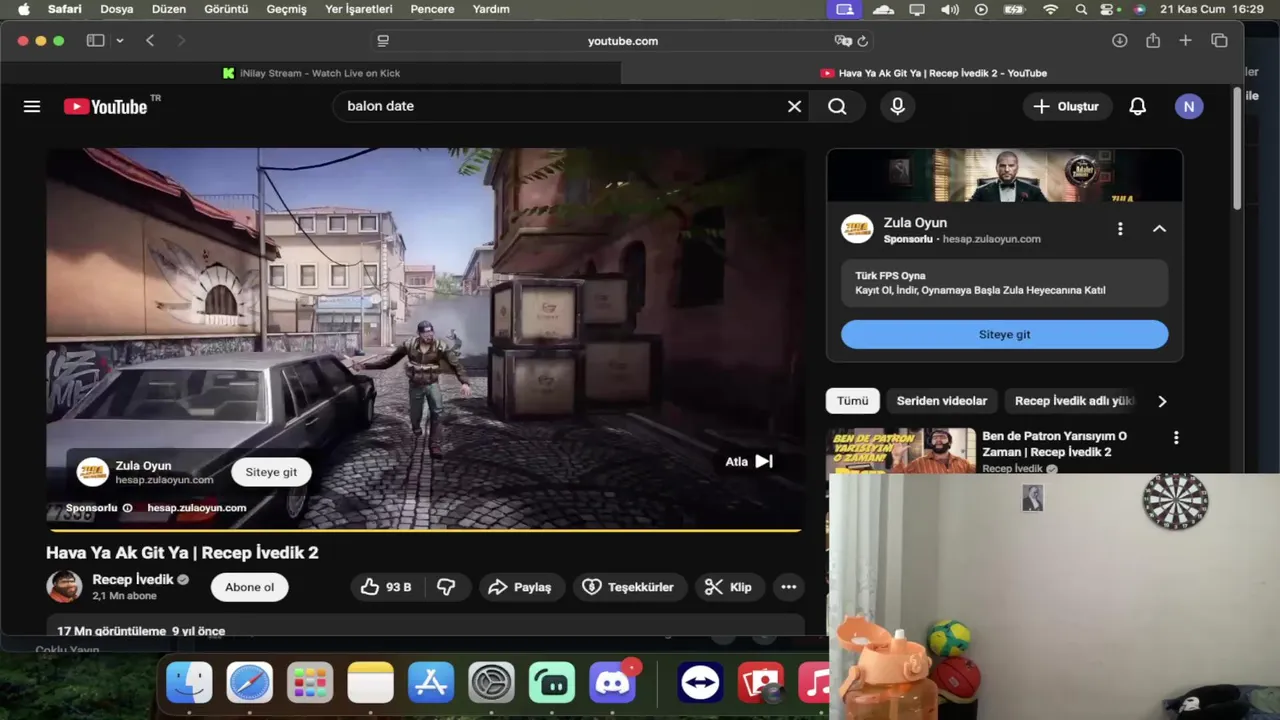Viewport: 1280px width, 720px height.
Task: Open System Settings from the Dock
Action: (491, 683)
